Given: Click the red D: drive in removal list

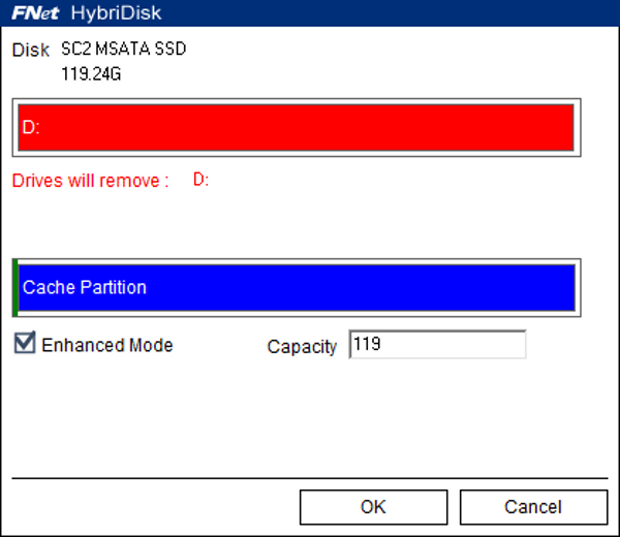Looking at the screenshot, I should [201, 180].
